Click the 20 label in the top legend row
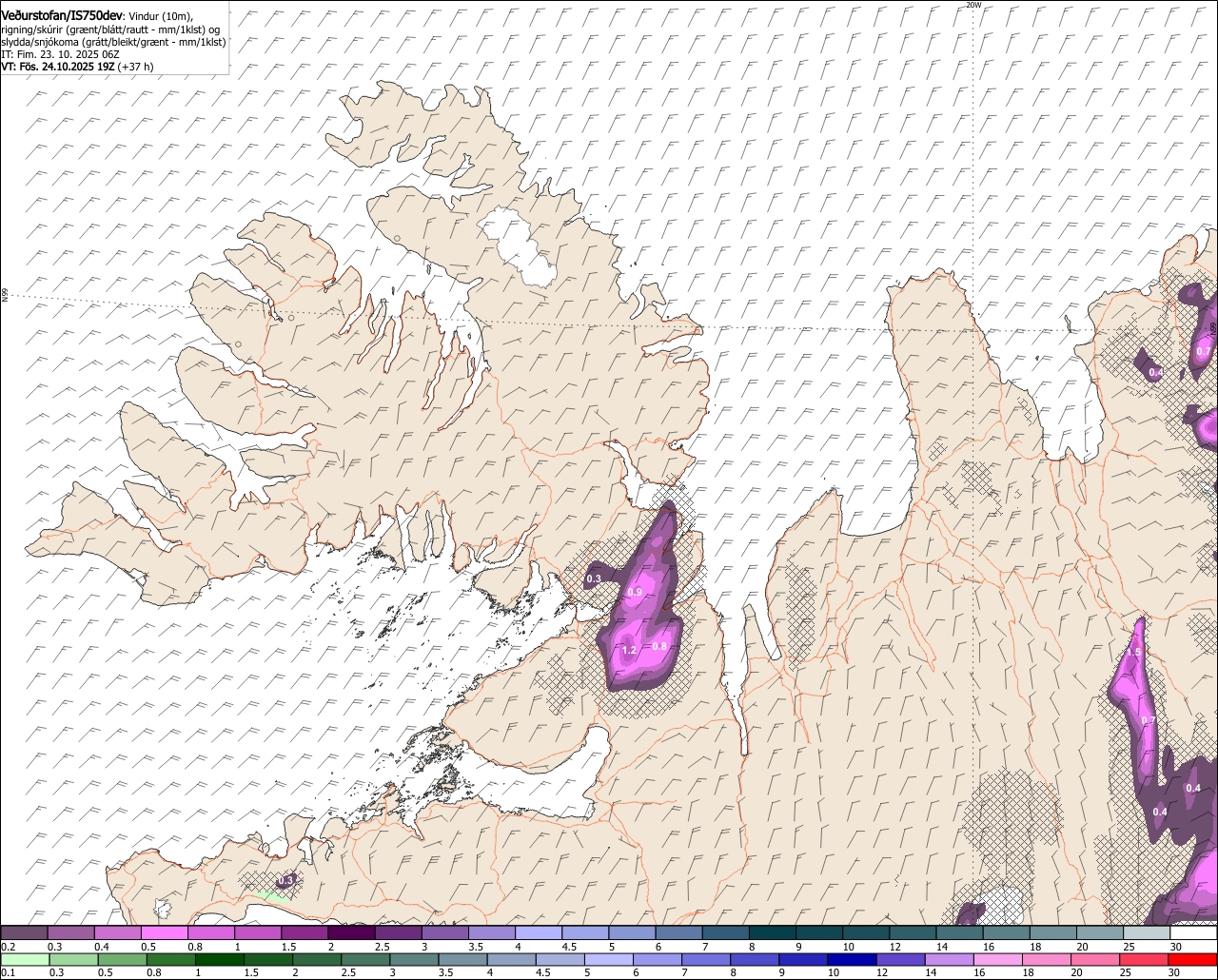Screen dimensions: 1218x980 tap(1083, 947)
